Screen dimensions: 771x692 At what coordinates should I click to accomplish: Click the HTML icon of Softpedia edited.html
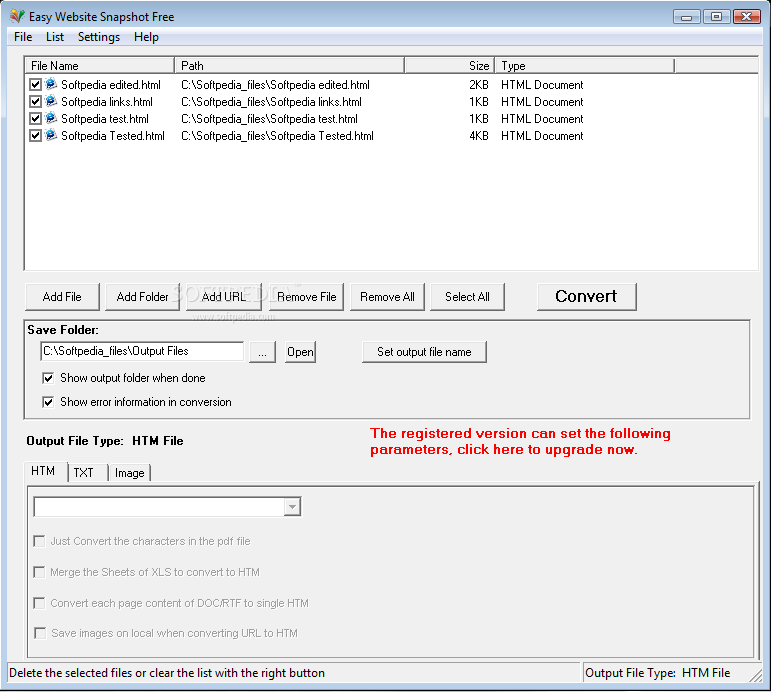click(51, 85)
